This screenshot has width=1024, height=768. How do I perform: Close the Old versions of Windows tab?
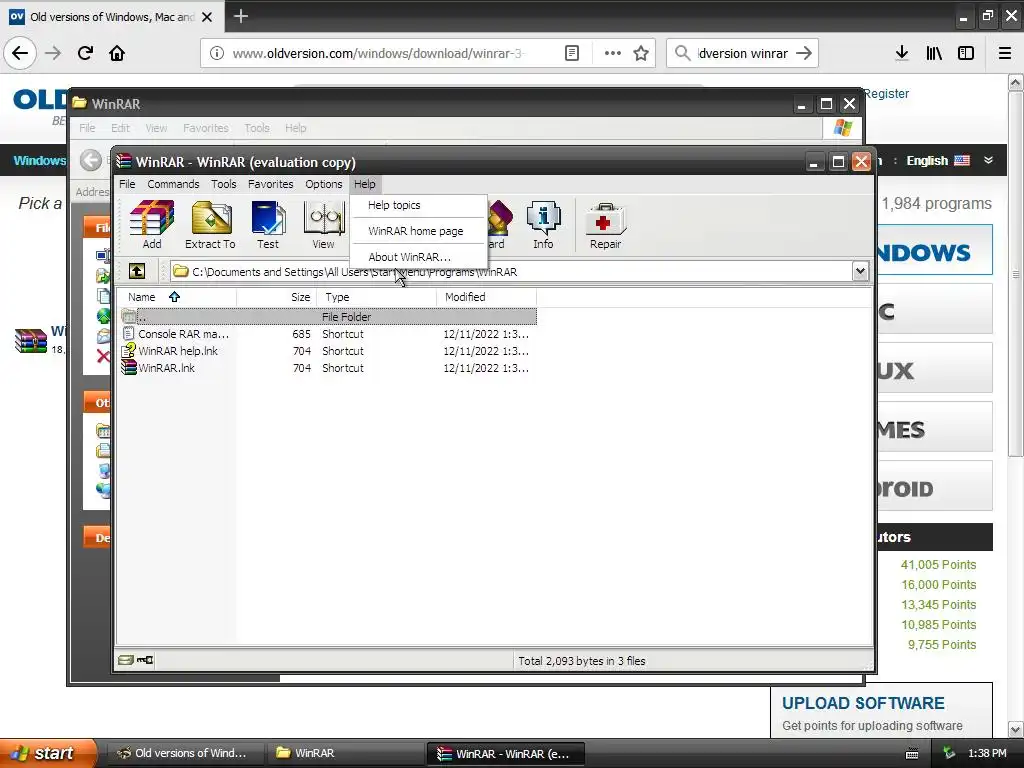point(207,17)
